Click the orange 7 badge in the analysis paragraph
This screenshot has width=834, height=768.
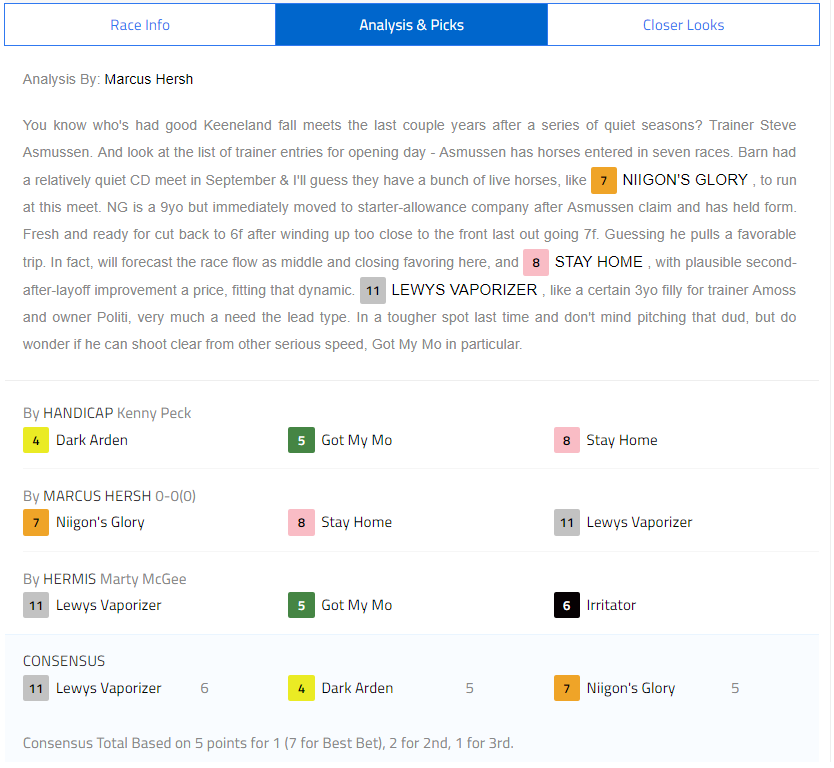tap(604, 180)
